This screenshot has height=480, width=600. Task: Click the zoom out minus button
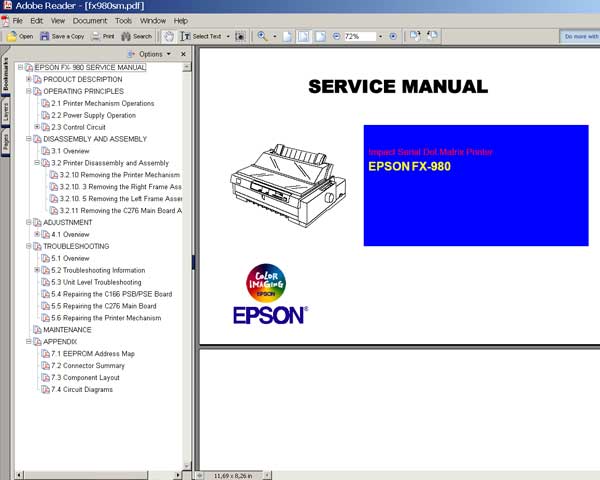coord(336,36)
